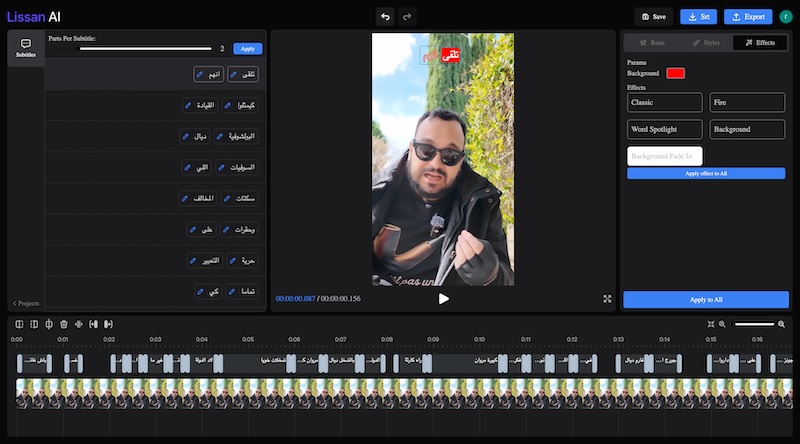Image resolution: width=800 pixels, height=444 pixels.
Task: Click the Export button
Action: pyautogui.click(x=748, y=16)
